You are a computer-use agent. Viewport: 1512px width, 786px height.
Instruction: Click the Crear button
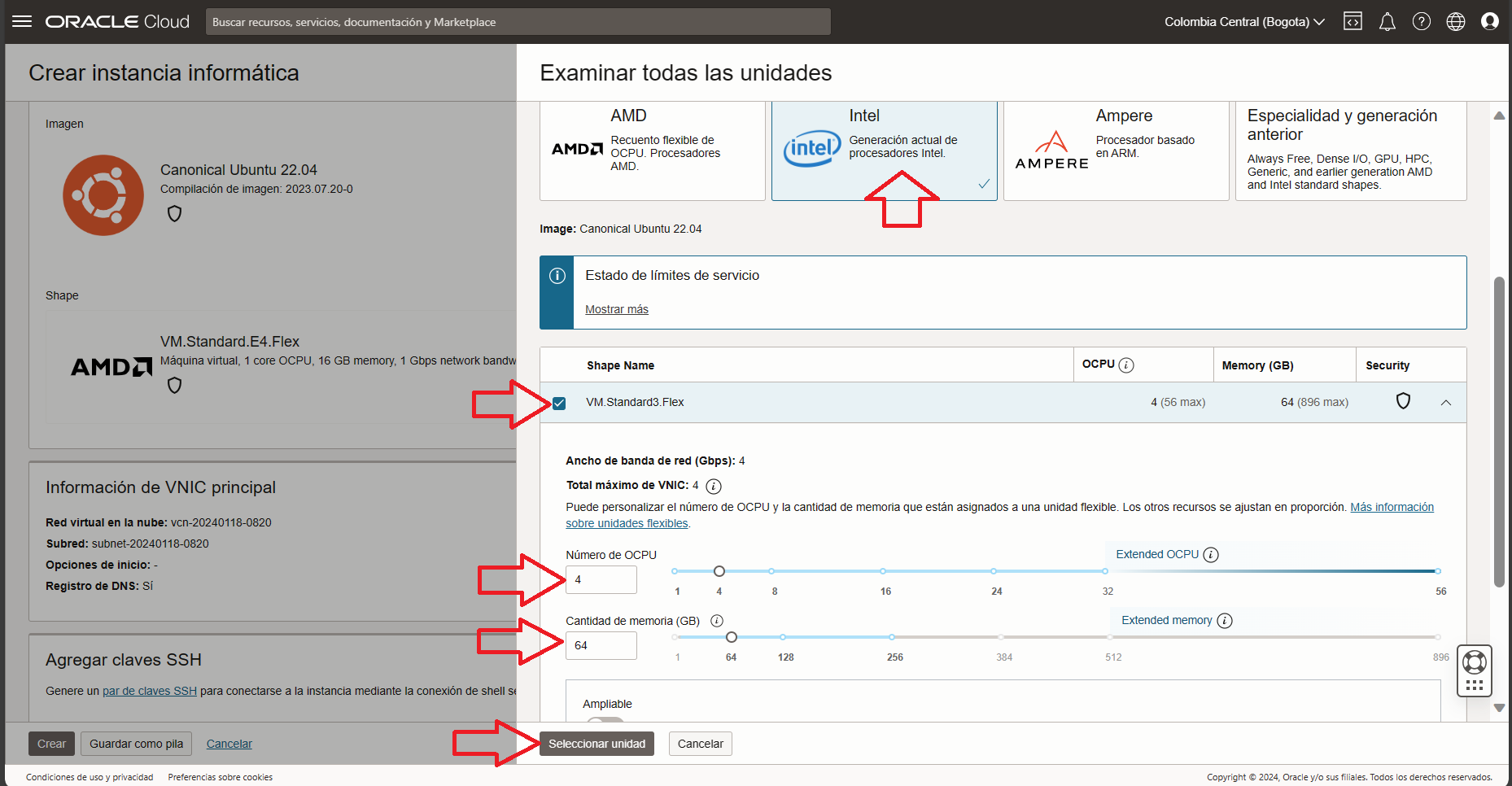51,744
